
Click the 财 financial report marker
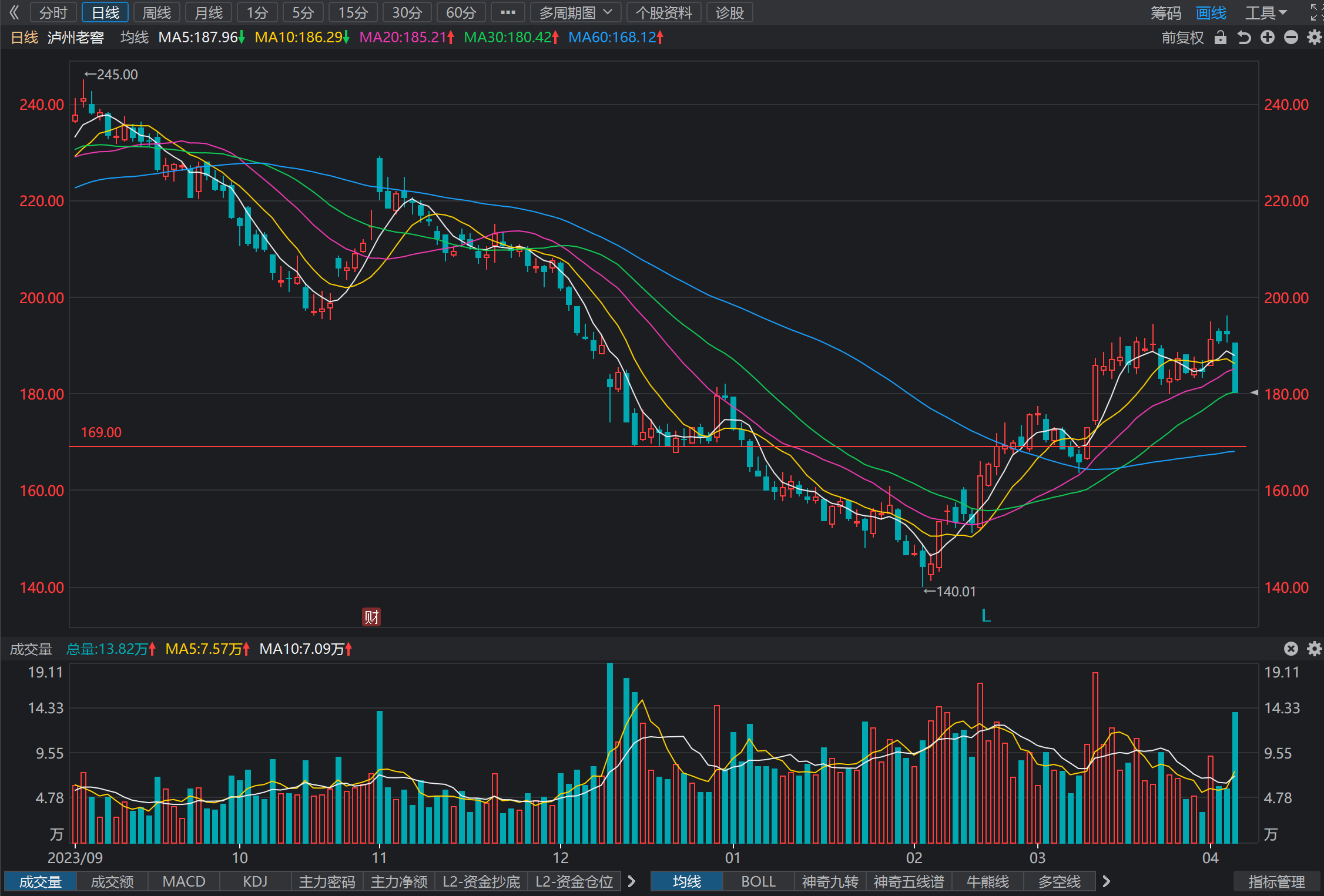(371, 617)
